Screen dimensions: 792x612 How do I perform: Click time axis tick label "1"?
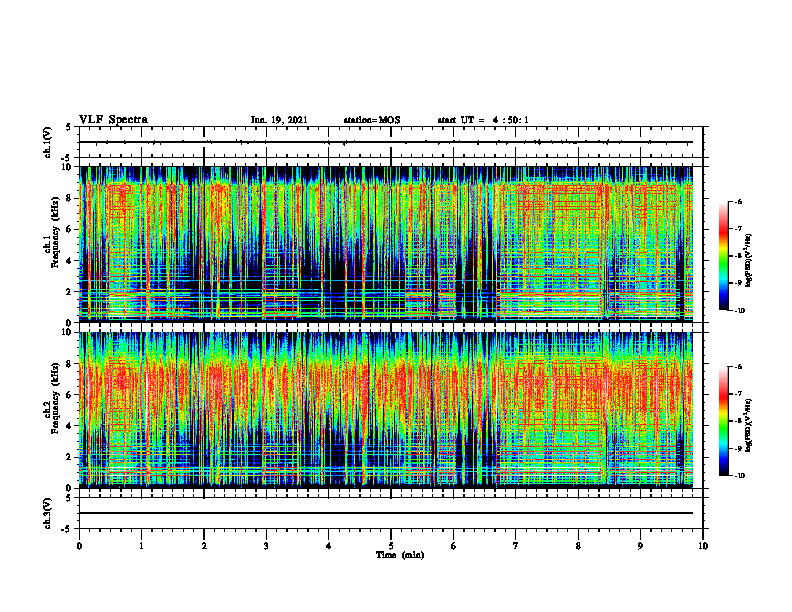point(141,545)
